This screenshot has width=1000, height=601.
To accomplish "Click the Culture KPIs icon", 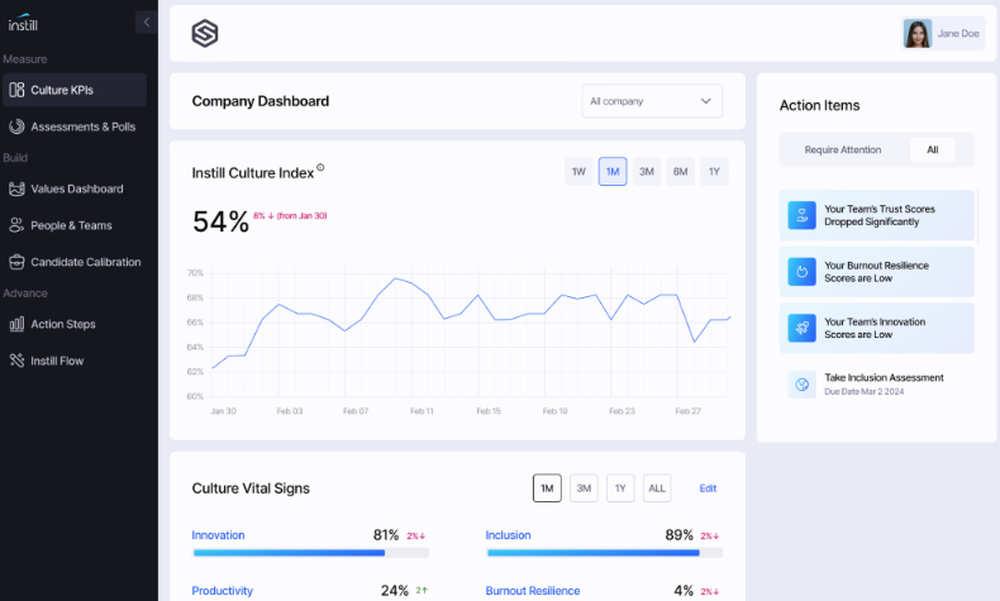I will (17, 90).
